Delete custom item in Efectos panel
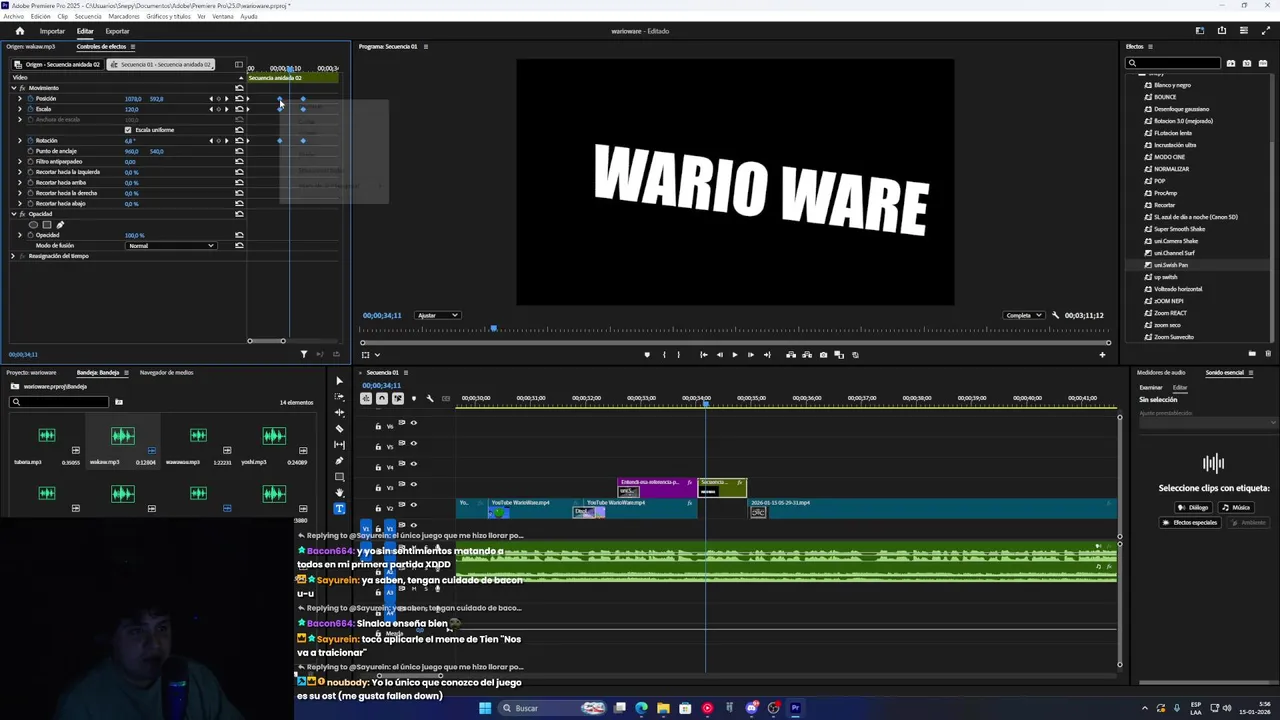Viewport: 1280px width, 720px height. [x=1269, y=354]
